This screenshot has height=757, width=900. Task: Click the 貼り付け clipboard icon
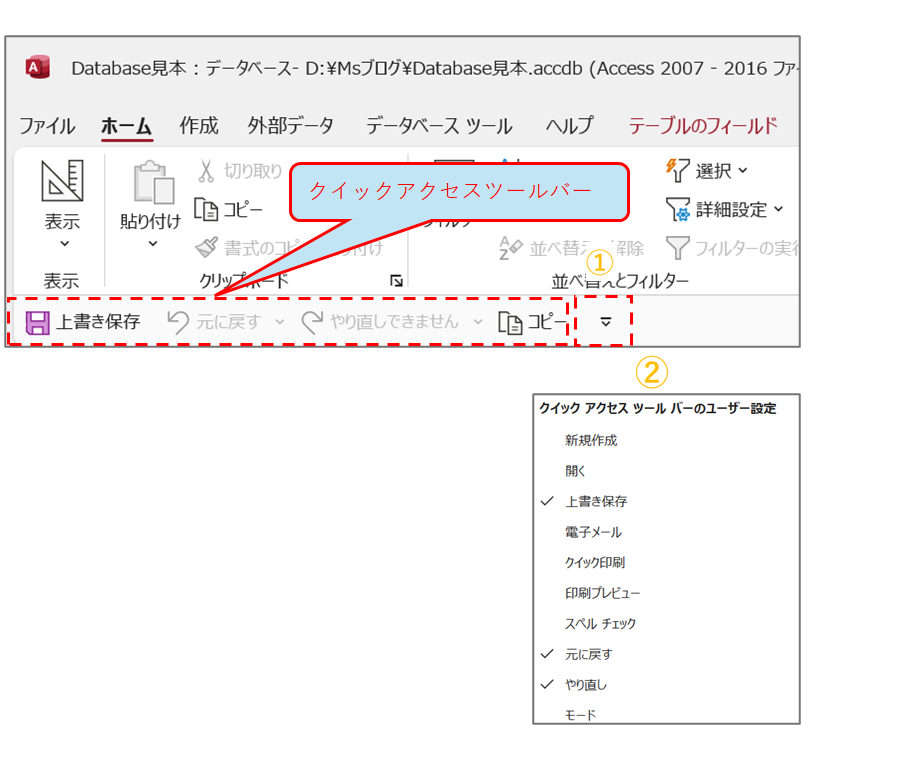151,183
